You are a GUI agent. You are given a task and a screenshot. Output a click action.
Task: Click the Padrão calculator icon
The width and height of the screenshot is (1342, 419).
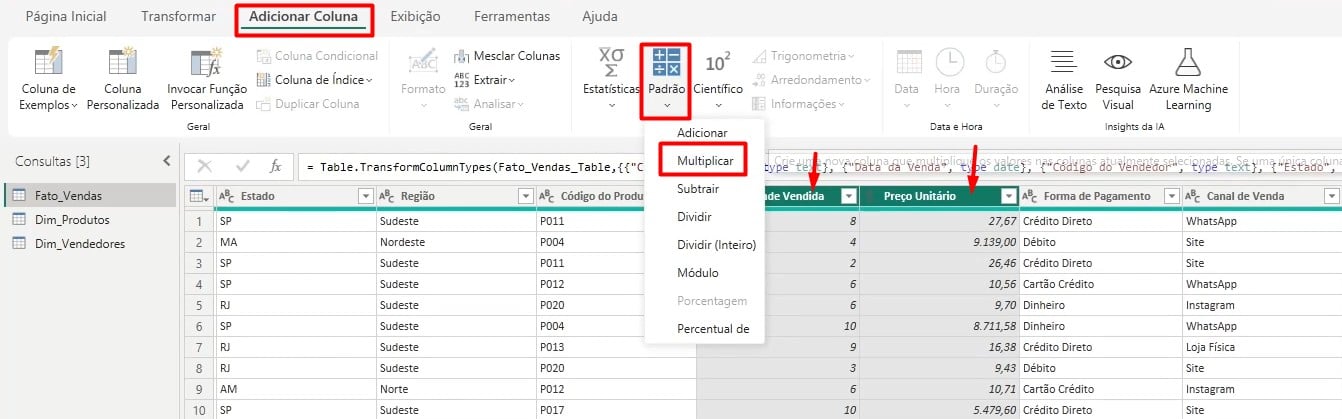click(x=666, y=62)
